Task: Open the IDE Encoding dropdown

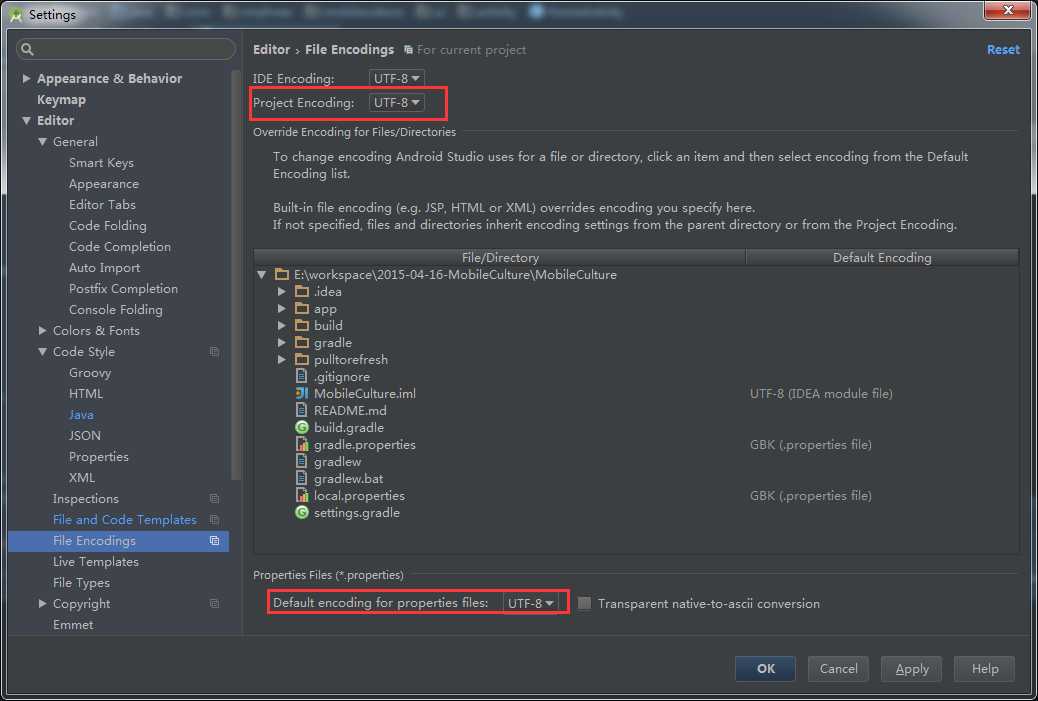Action: (x=396, y=78)
